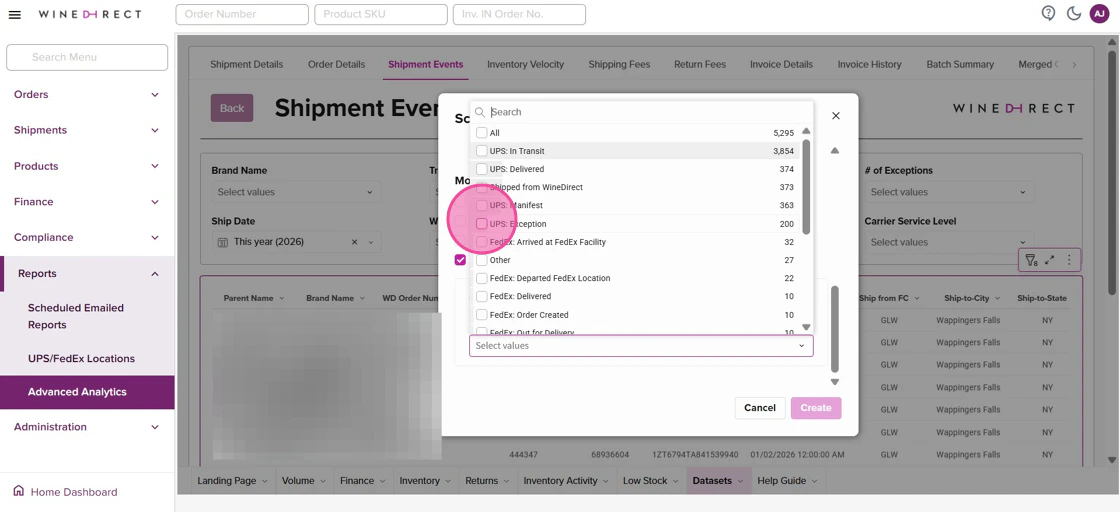
Task: Open the Help Guide bottom tab
Action: 788,481
